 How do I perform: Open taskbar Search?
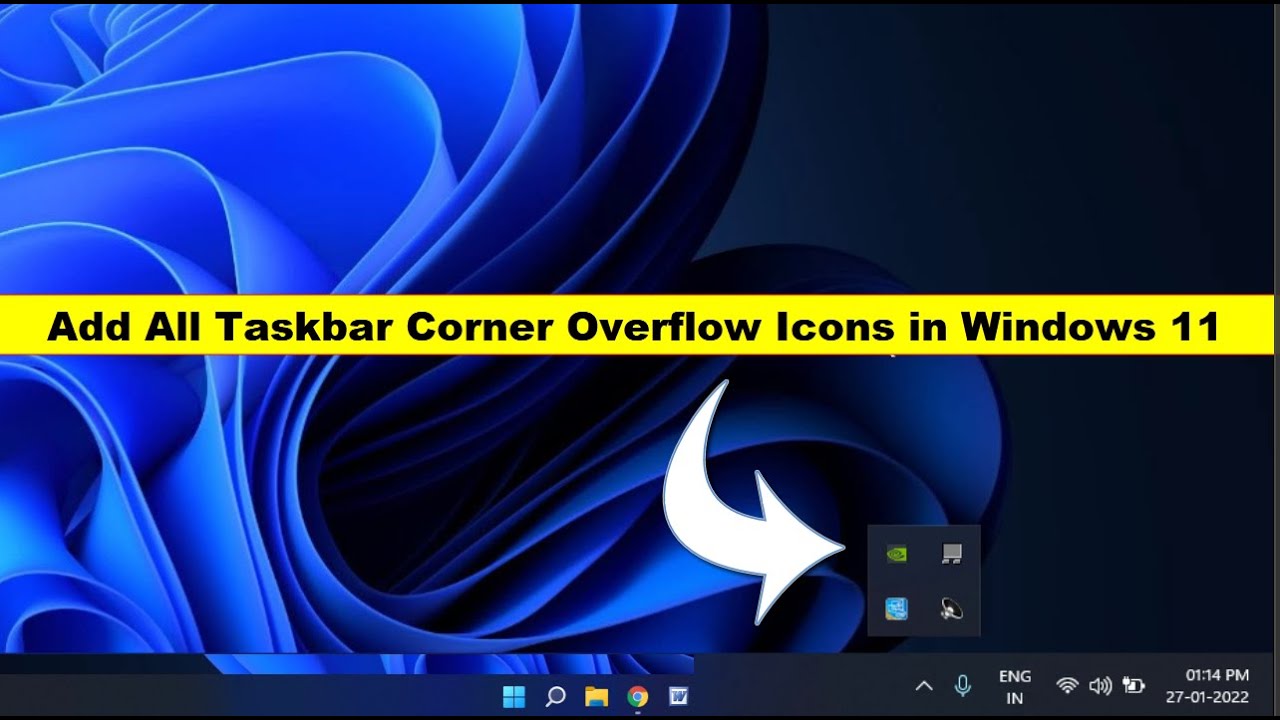point(556,696)
